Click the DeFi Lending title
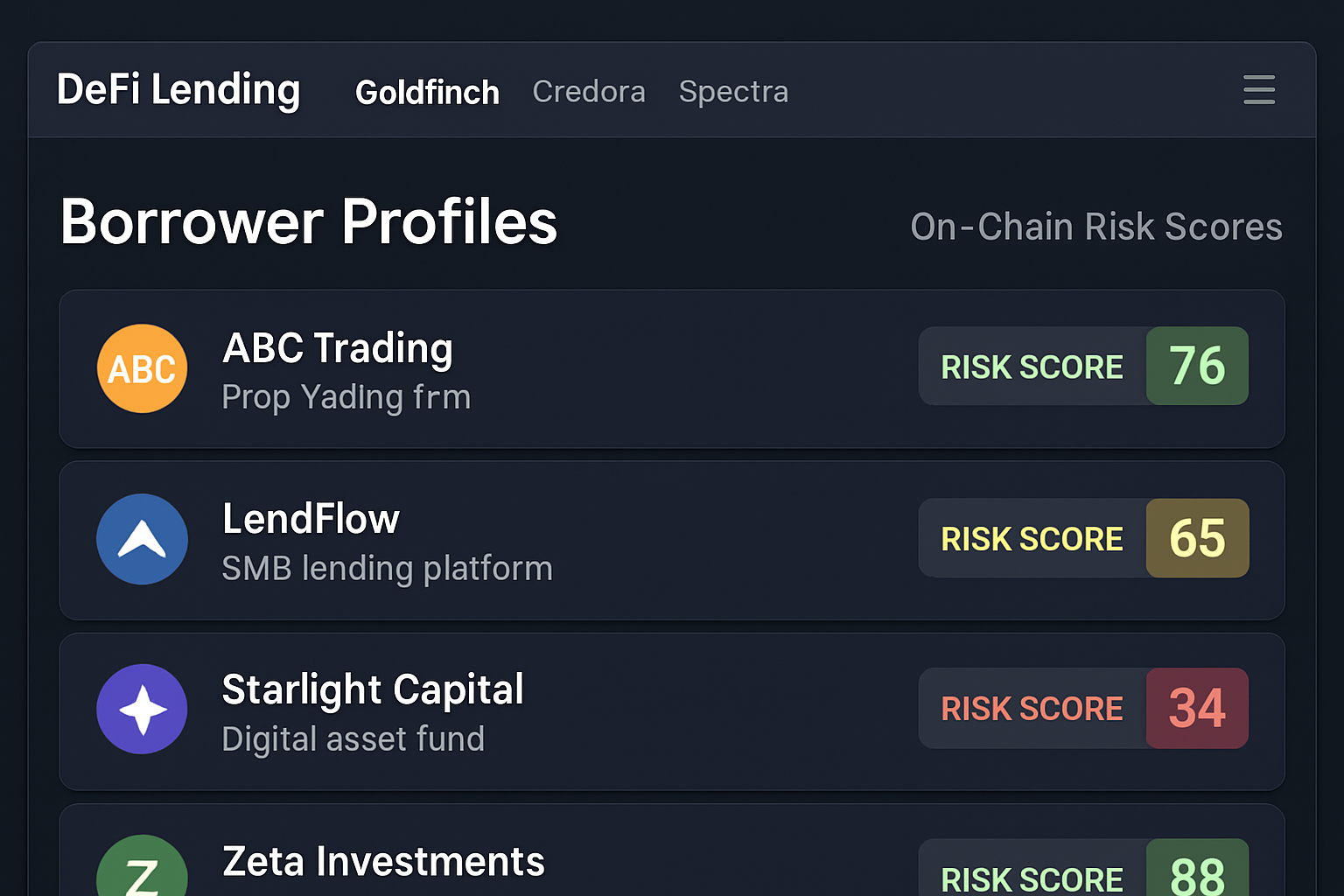The height and width of the screenshot is (896, 1344). [178, 90]
